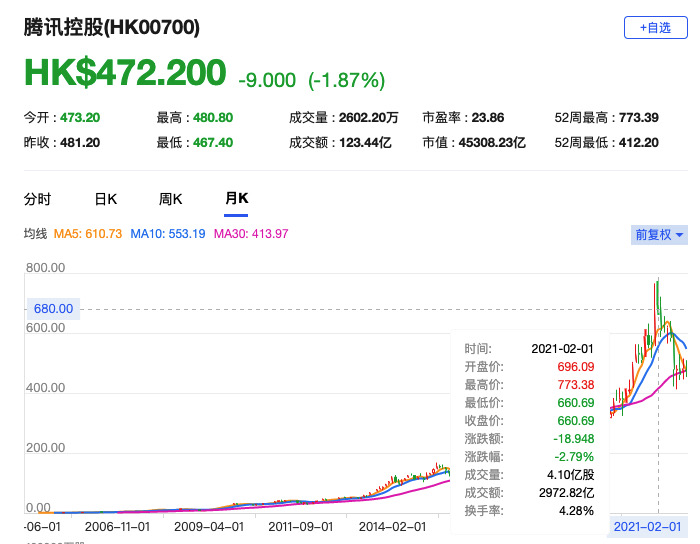Click turnover value 123.44亿
This screenshot has width=700, height=544.
(365, 143)
